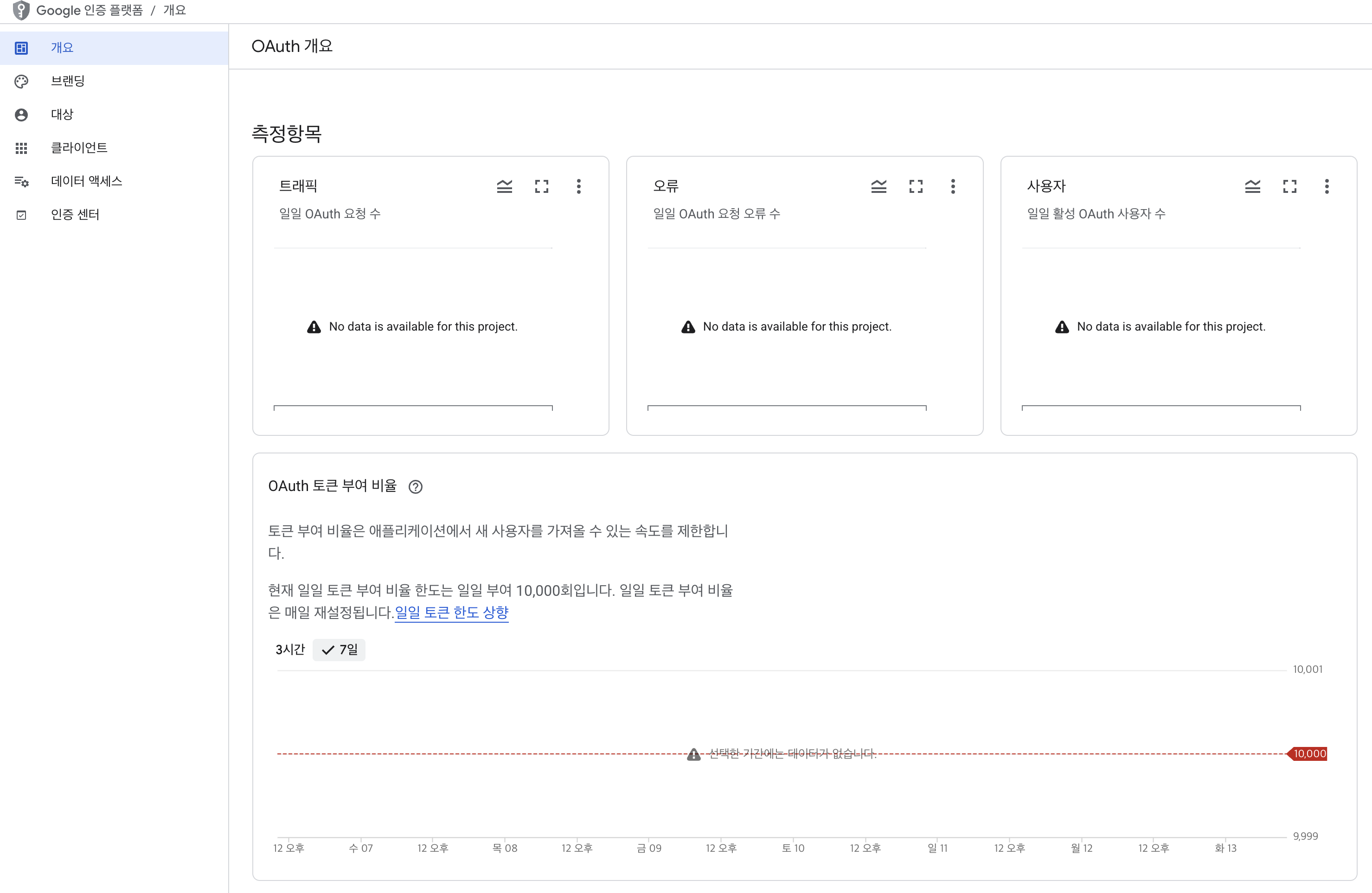Click the 10,000 red limit marker
This screenshot has height=893, width=1372.
coord(1307,753)
